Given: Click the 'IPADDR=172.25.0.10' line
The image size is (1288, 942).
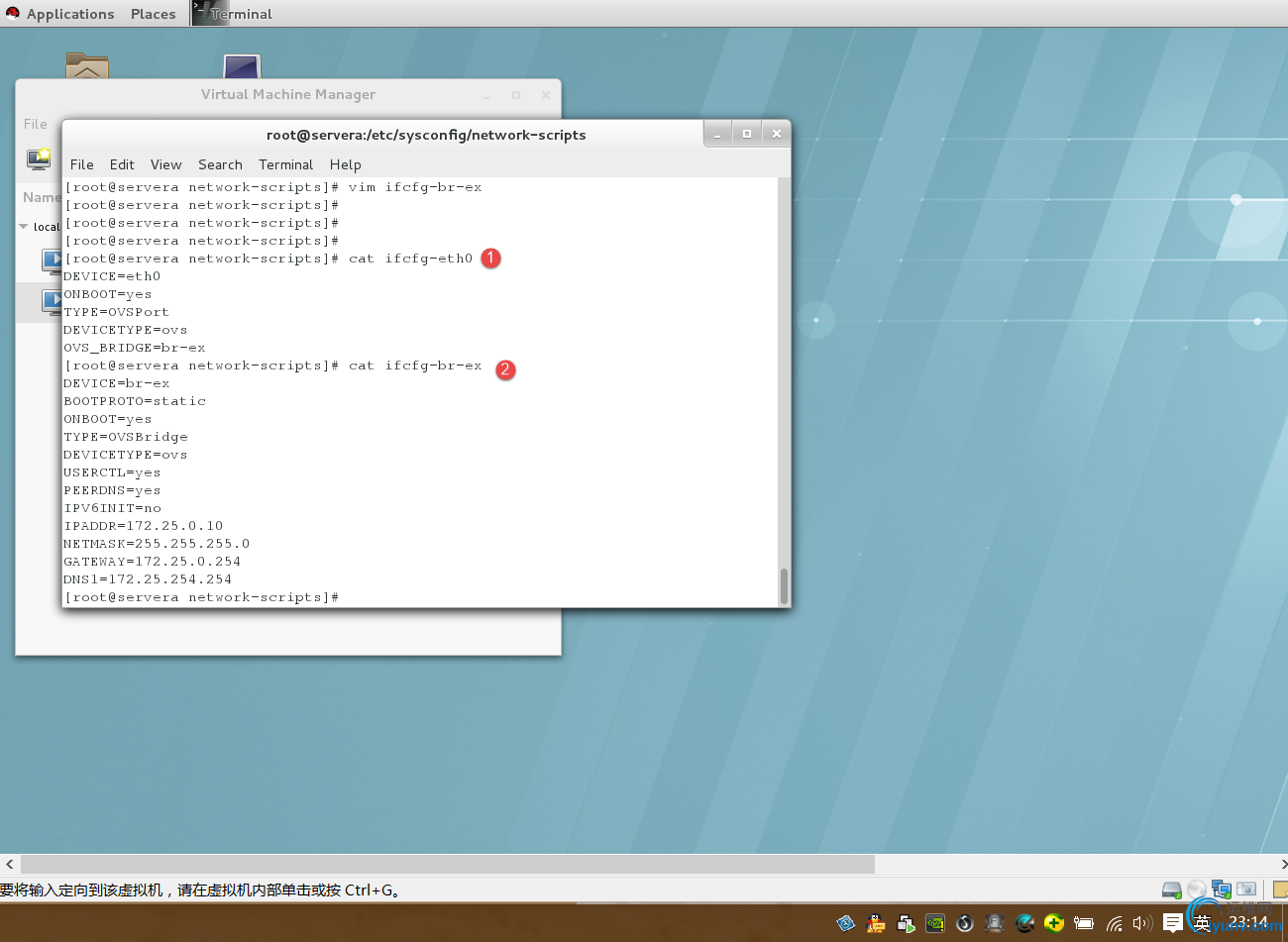Looking at the screenshot, I should coord(144,526).
